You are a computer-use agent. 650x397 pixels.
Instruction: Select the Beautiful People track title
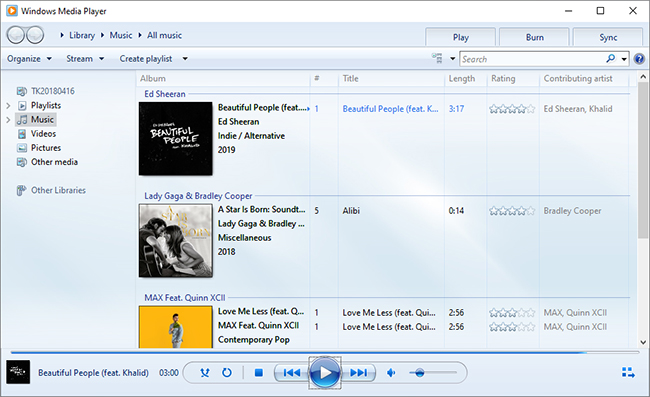point(390,109)
